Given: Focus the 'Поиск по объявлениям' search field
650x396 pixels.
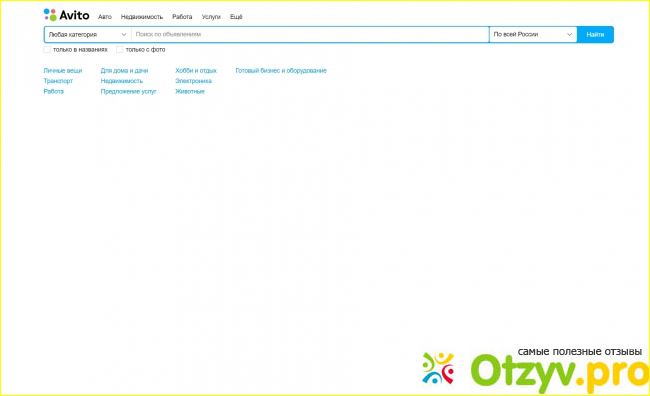Looking at the screenshot, I should pos(310,34).
